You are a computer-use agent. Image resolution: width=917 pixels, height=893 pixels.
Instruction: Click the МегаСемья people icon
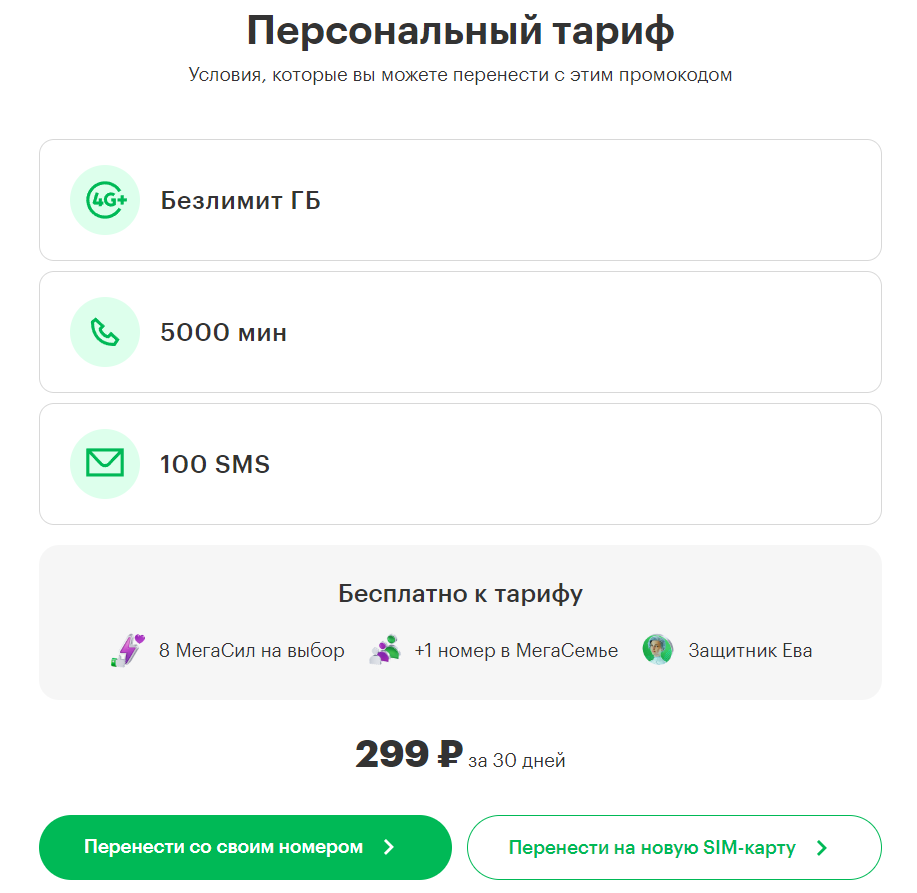(x=384, y=651)
